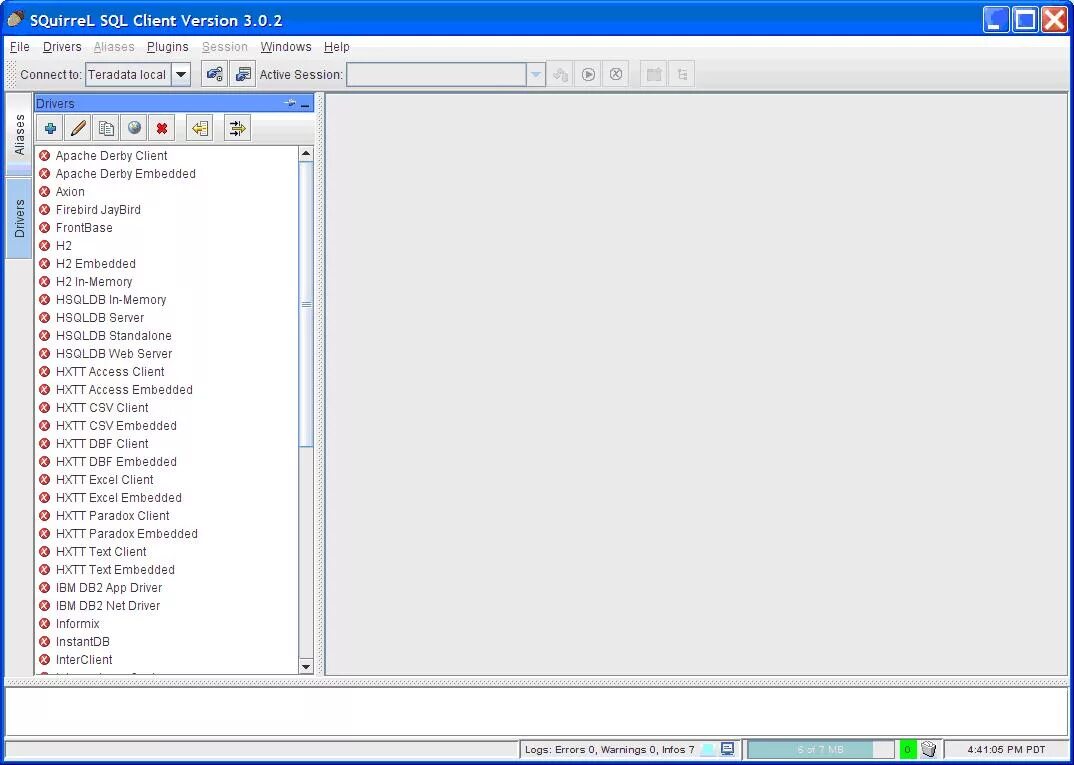The image size is (1074, 765).
Task: Switch to the Aliases side tab
Action: coord(18,131)
